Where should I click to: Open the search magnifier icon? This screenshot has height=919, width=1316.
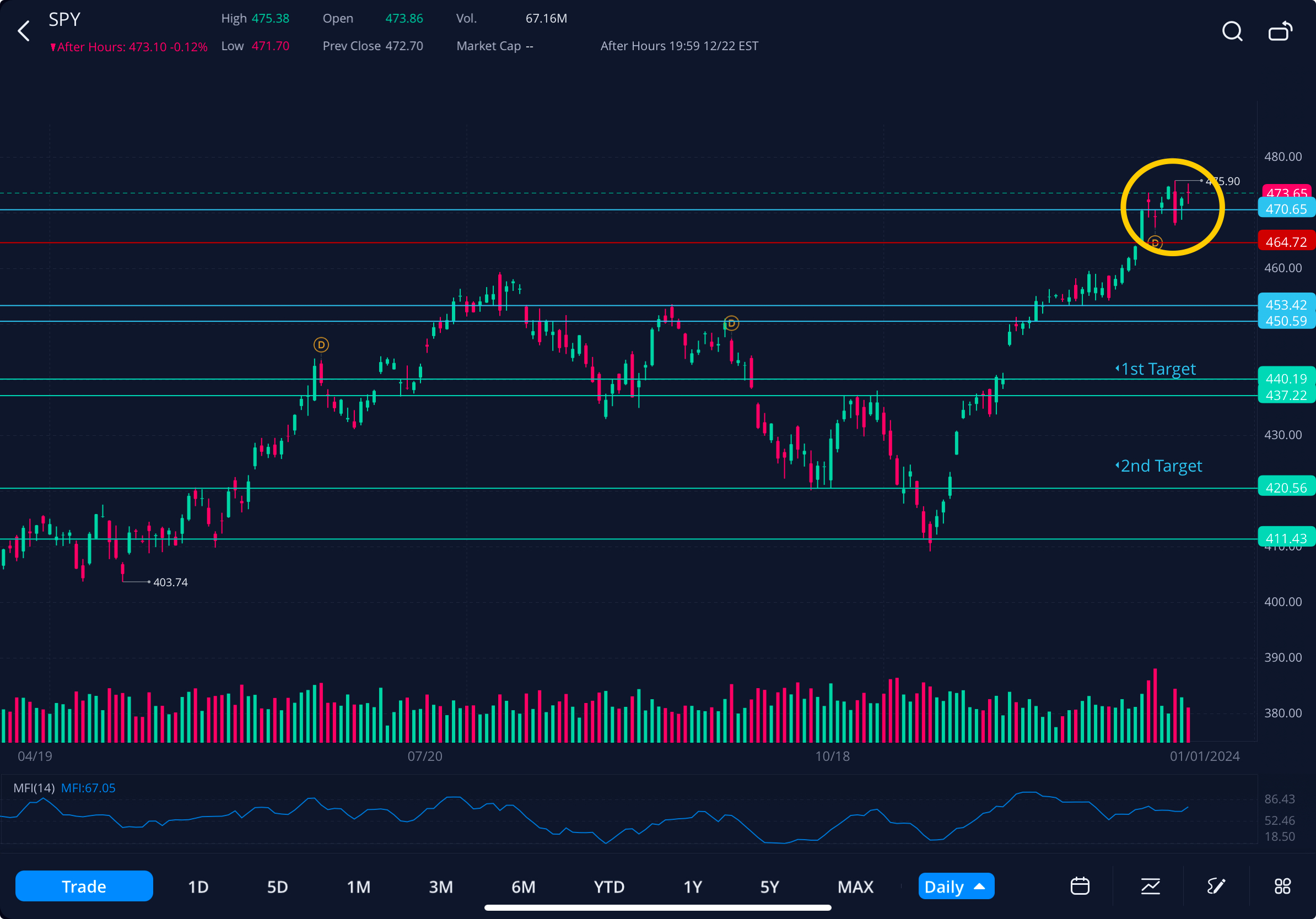pos(1232,31)
